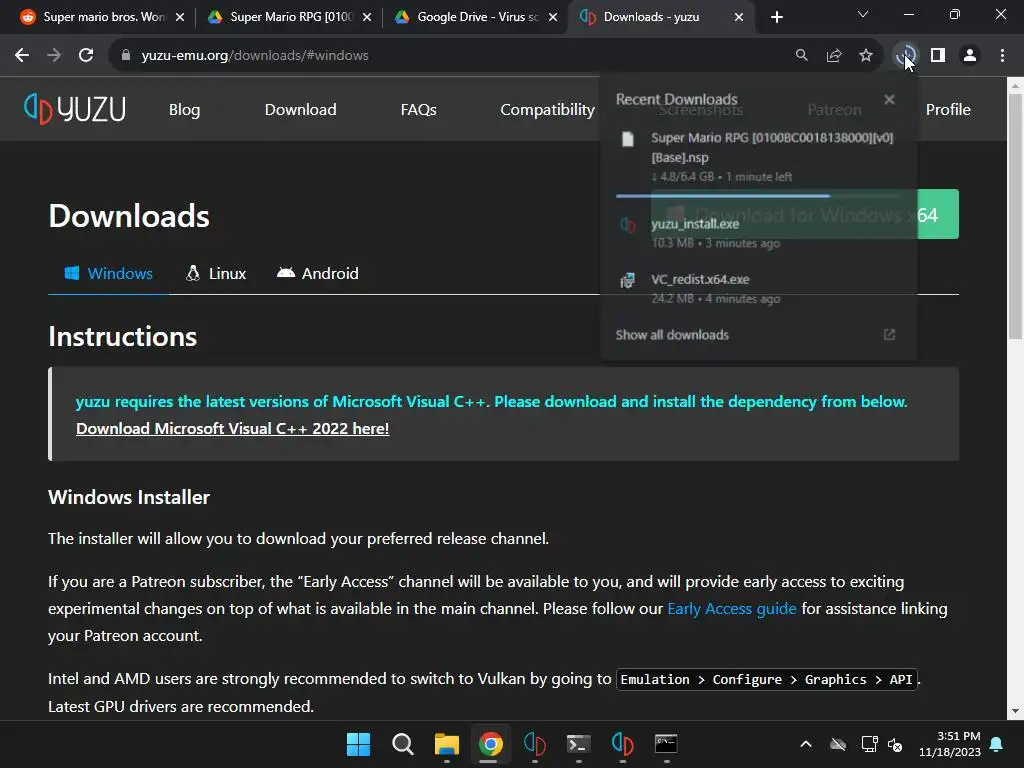Select the Windows platform tab
Image resolution: width=1024 pixels, height=768 pixels.
[x=108, y=274]
